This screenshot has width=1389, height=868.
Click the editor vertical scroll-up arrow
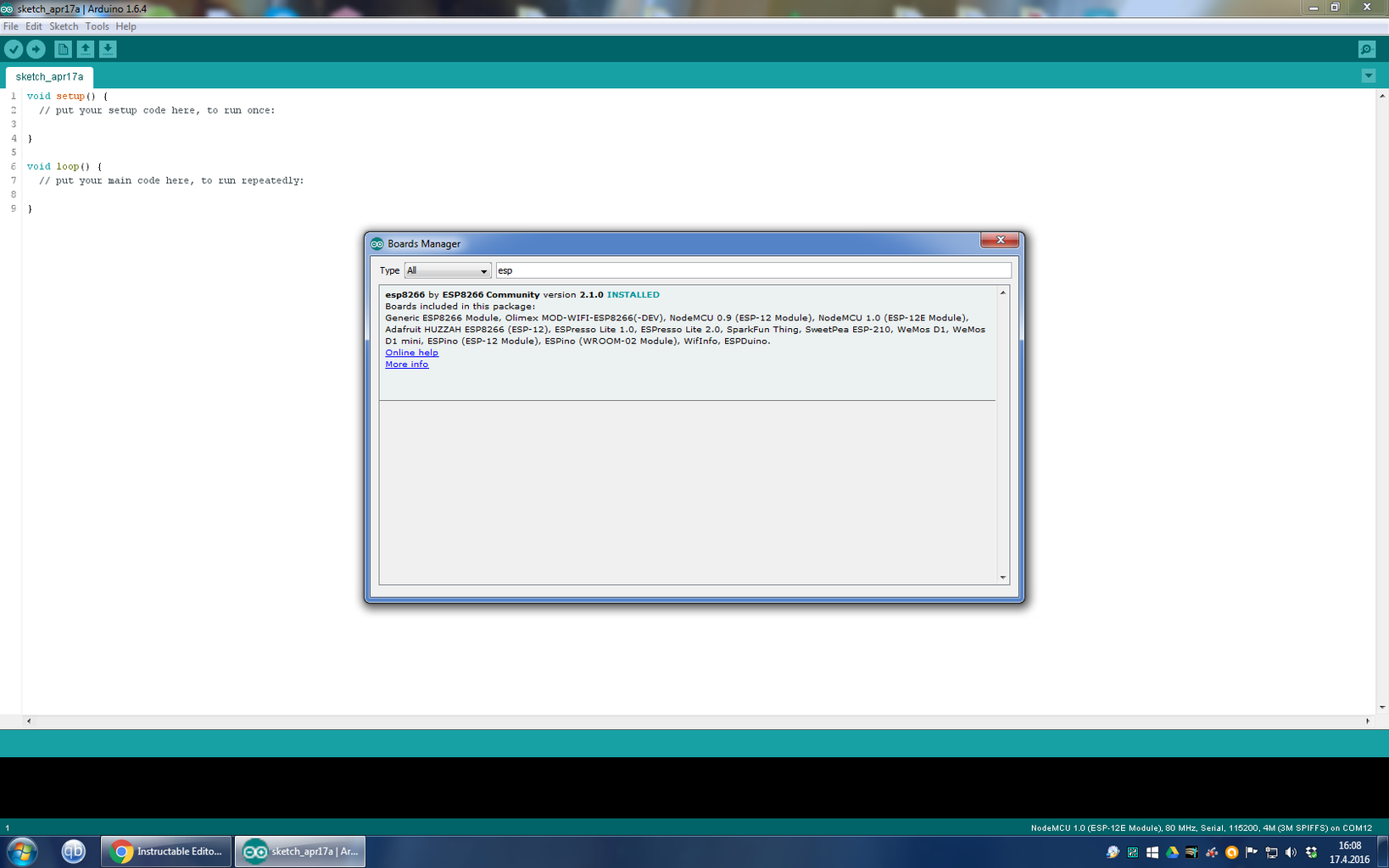coord(1382,96)
